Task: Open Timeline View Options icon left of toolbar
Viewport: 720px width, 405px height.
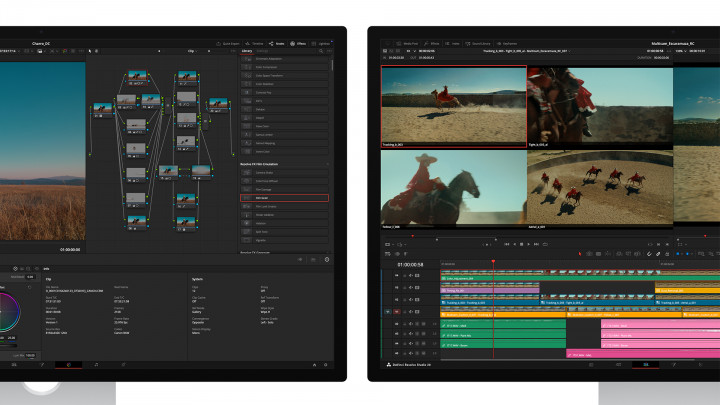Action: (x=388, y=253)
